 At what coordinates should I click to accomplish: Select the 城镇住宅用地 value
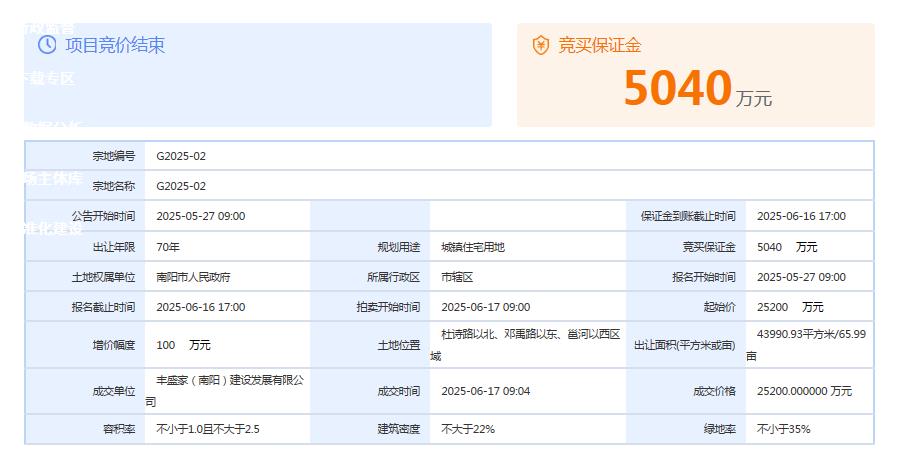pyautogui.click(x=473, y=247)
